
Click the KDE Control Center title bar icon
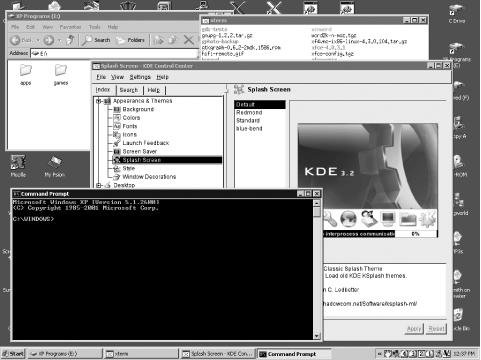click(x=96, y=66)
